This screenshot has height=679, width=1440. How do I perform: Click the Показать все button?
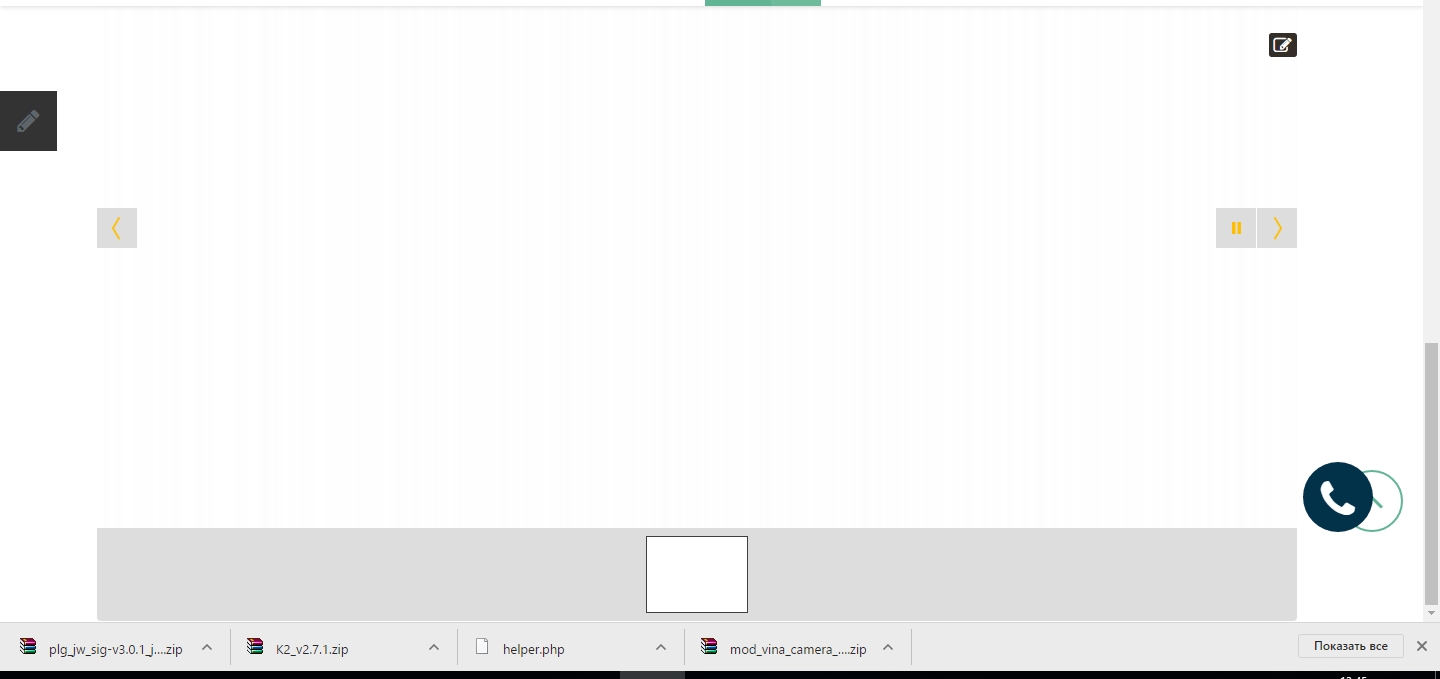(x=1350, y=645)
